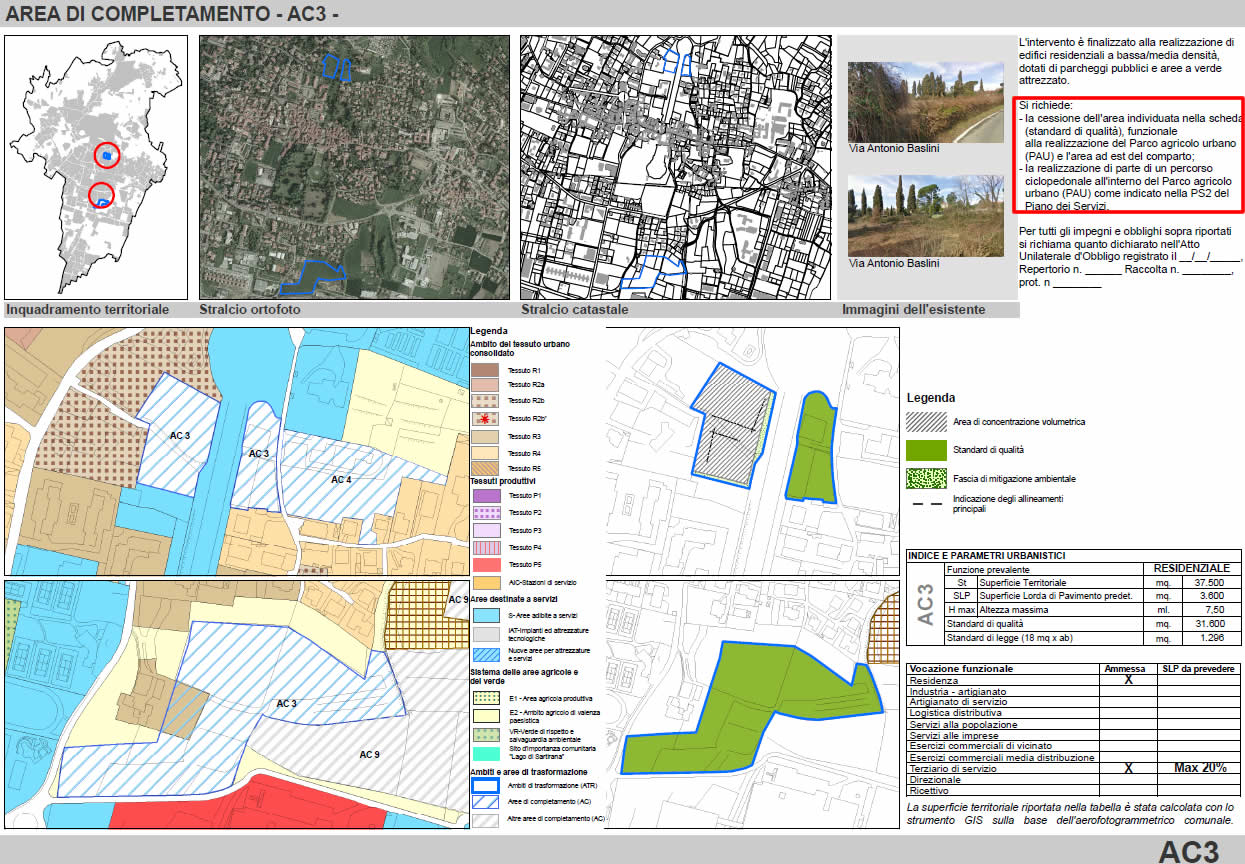Image resolution: width=1245 pixels, height=864 pixels.
Task: Click the AC 4 label on the zoning map
Action: tap(342, 480)
